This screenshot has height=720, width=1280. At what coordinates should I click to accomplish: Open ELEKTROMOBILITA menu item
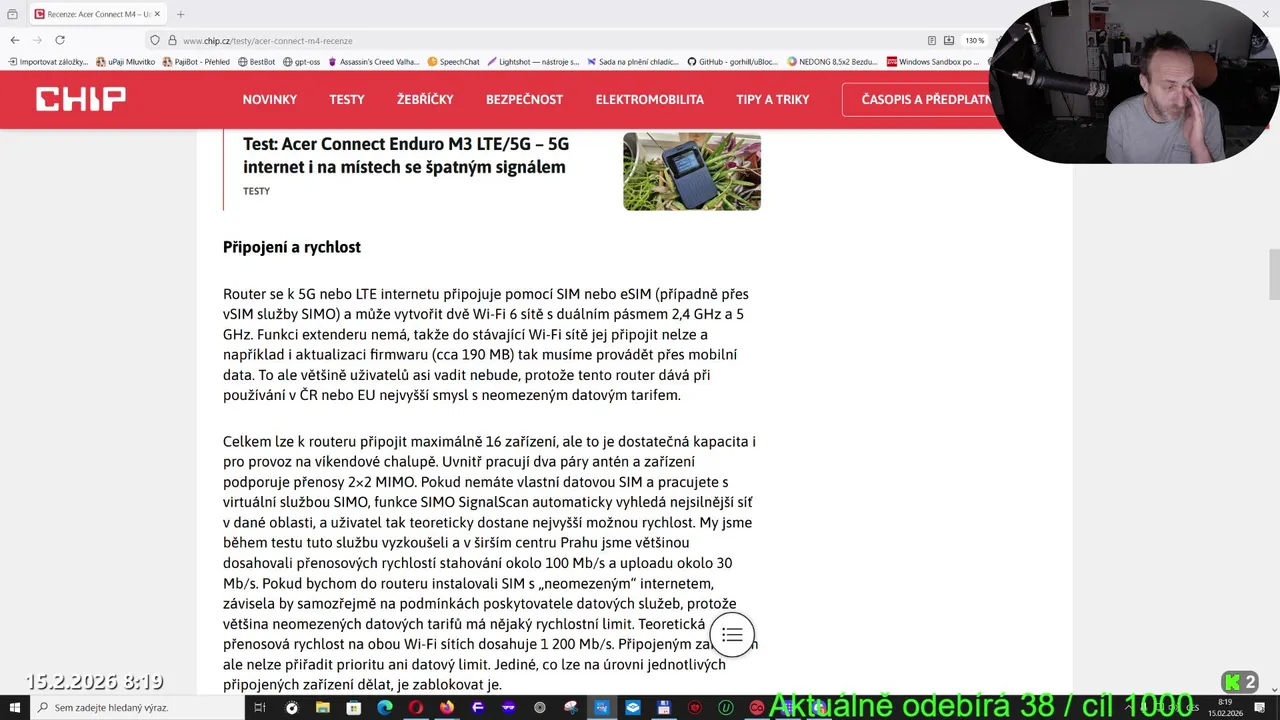[x=650, y=99]
